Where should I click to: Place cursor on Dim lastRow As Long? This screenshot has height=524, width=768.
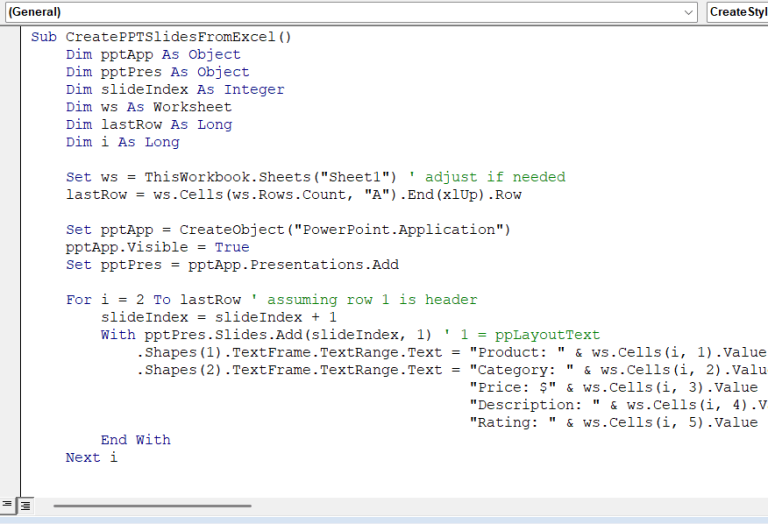point(148,125)
